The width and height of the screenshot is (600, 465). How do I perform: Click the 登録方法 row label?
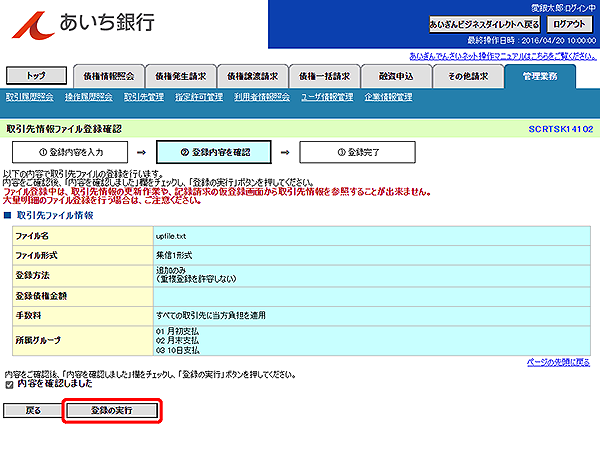[x=33, y=275]
